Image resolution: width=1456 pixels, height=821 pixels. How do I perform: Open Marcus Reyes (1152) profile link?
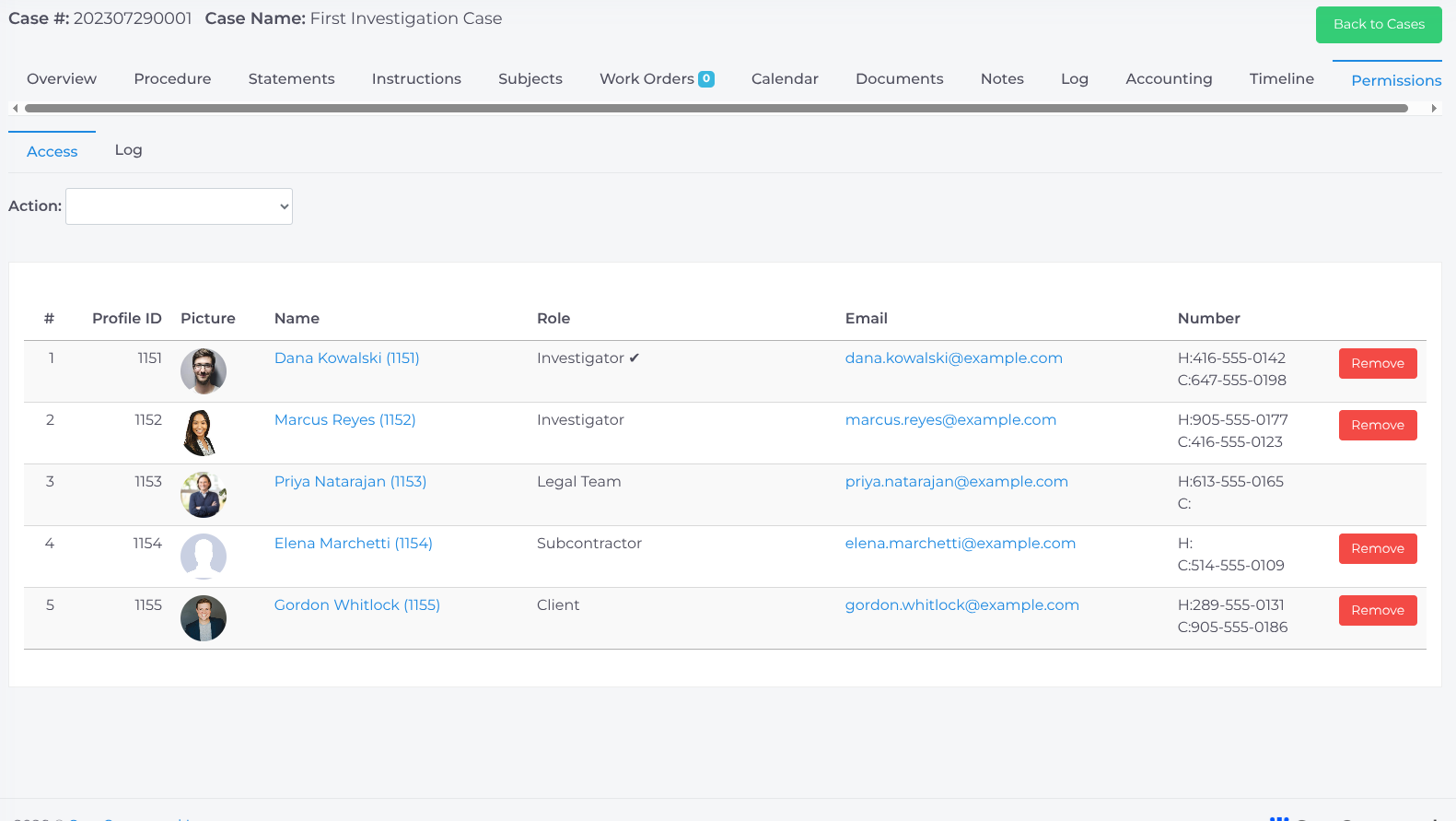345,420
